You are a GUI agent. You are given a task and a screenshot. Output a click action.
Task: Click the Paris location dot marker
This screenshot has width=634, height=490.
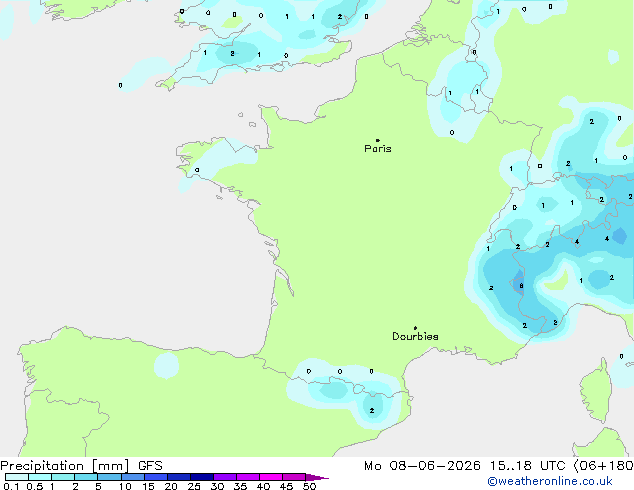[x=378, y=140]
